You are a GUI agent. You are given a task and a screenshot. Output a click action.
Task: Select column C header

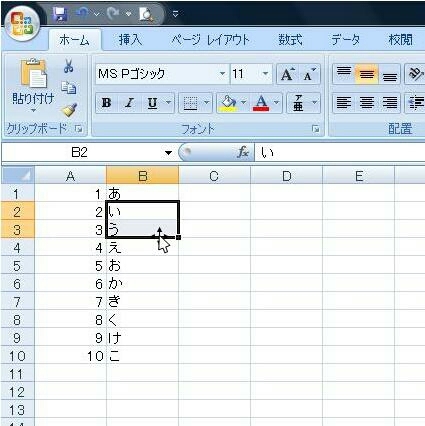coord(214,176)
